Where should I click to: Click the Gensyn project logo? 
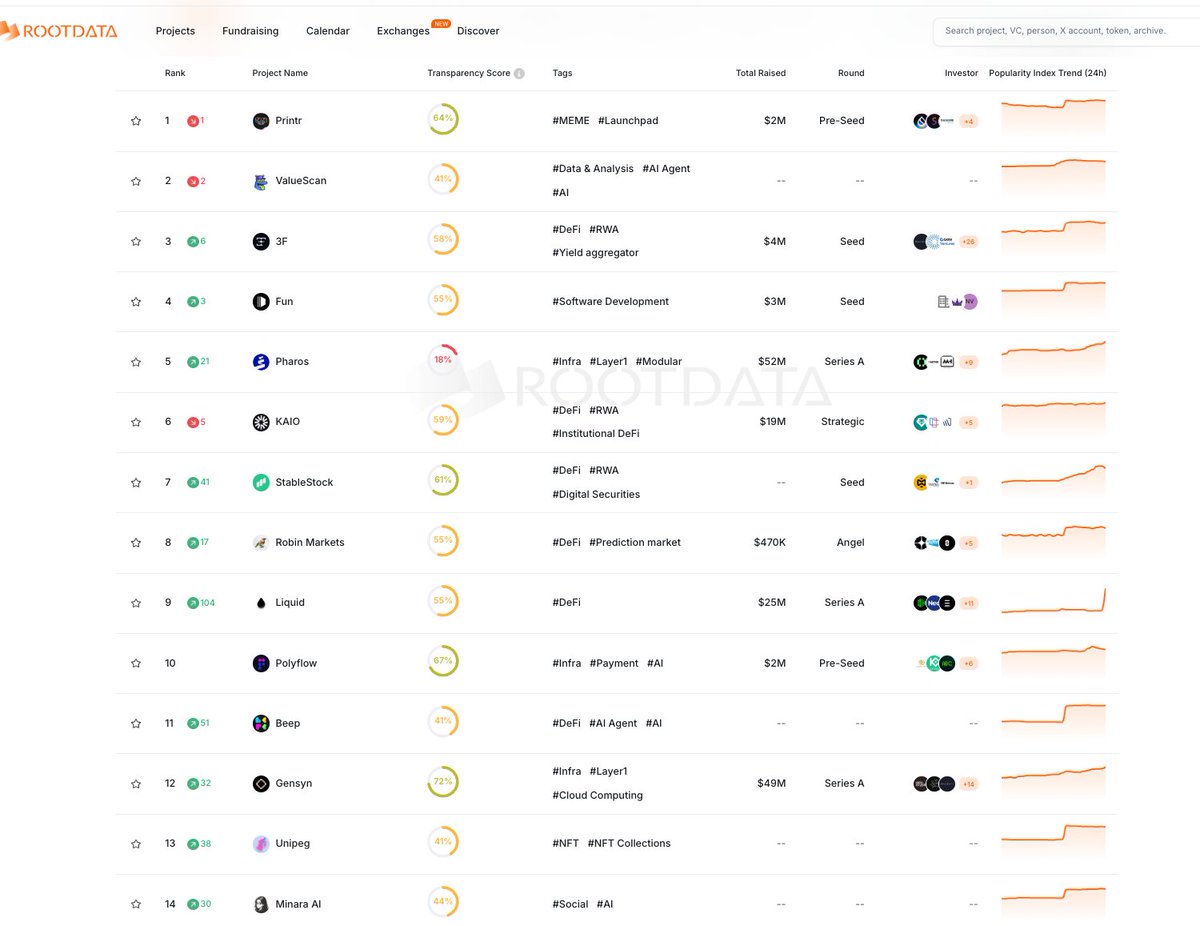tap(261, 784)
